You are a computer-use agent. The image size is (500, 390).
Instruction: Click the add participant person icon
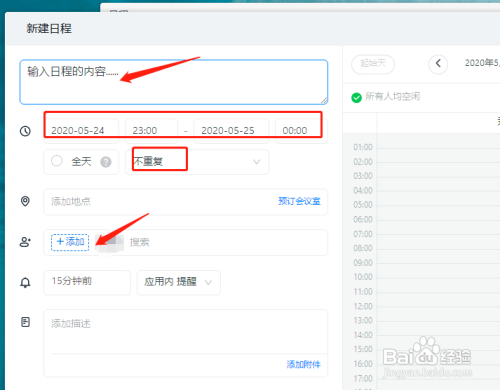coord(25,242)
